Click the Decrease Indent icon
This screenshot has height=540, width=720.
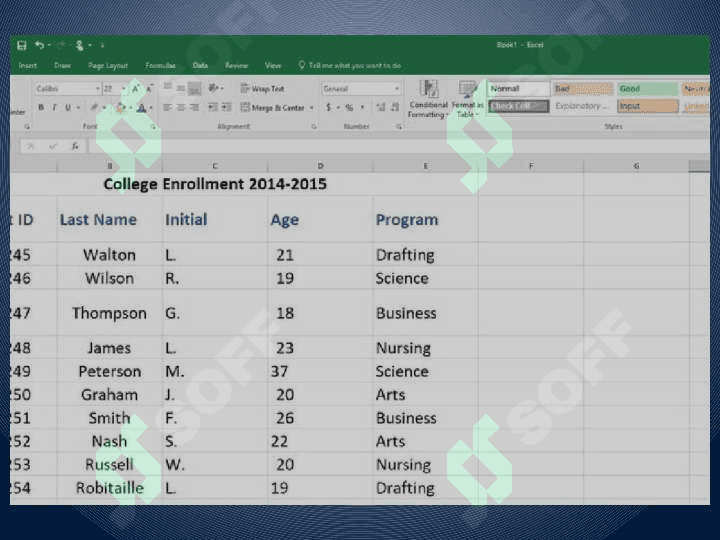[213, 107]
